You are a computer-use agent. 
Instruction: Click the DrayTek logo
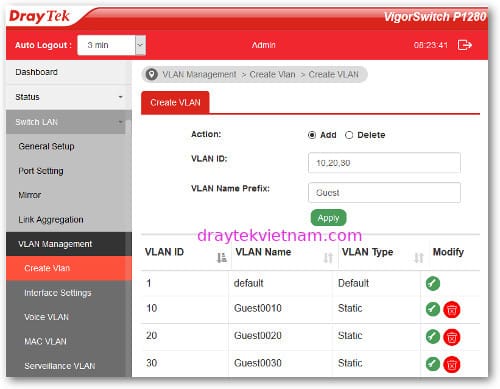point(39,17)
